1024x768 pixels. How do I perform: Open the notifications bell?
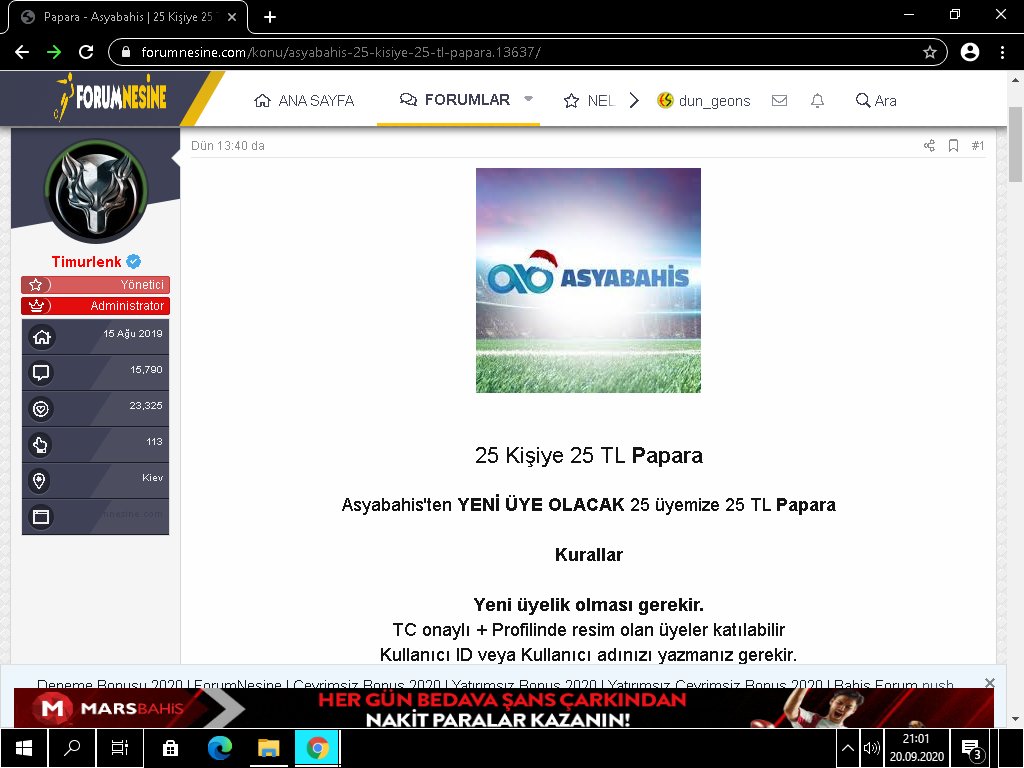pos(817,101)
